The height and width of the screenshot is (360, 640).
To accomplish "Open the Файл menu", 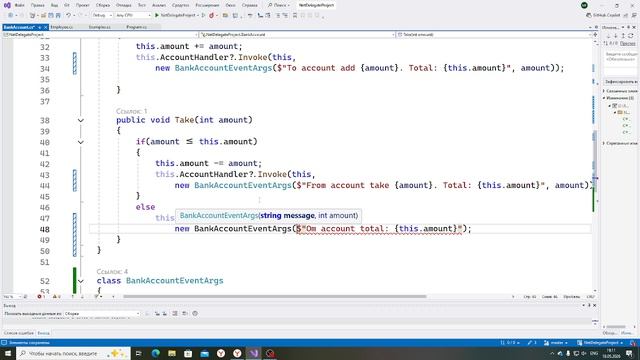I will 19,5.
